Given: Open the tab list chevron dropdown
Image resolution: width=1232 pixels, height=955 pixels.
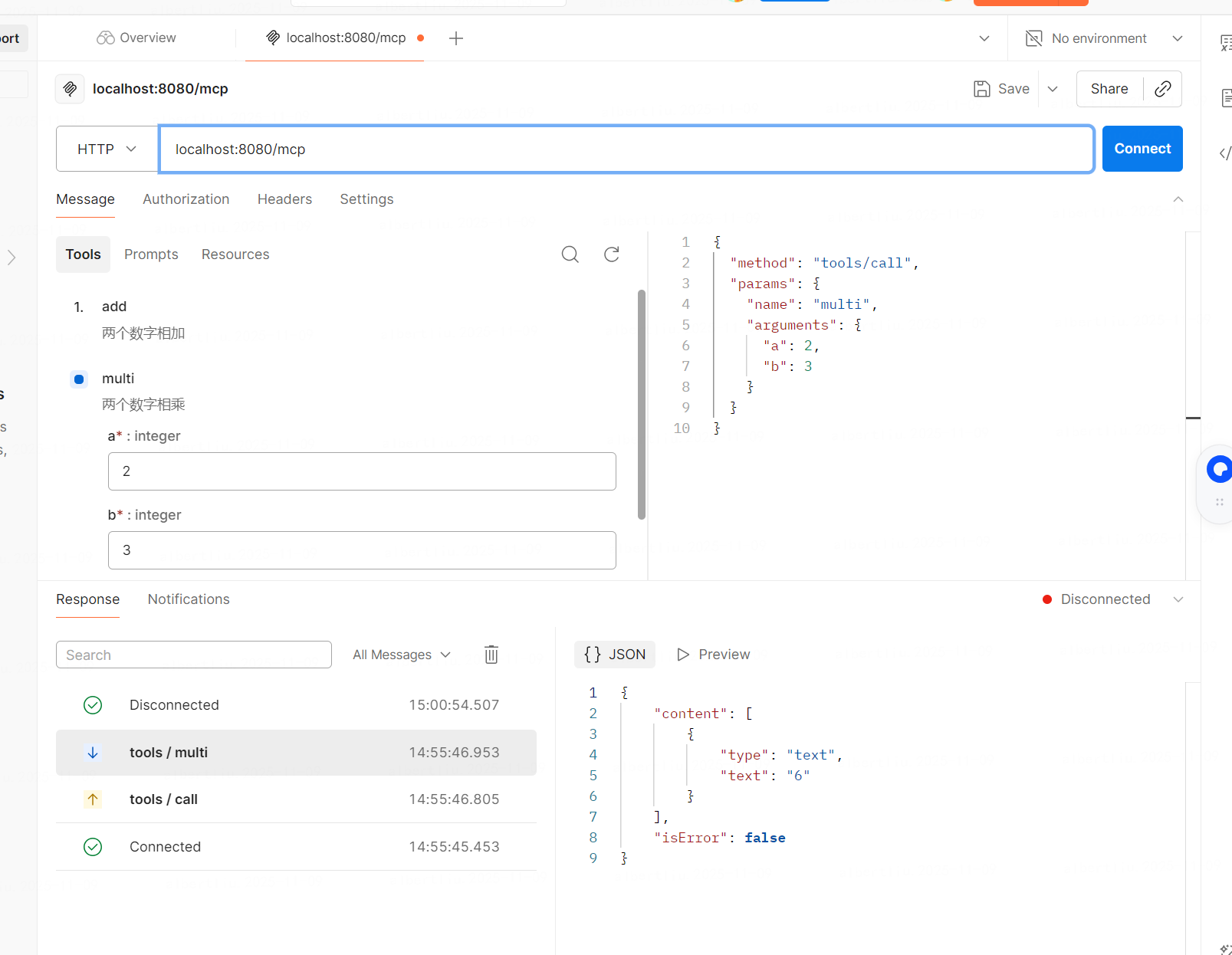Looking at the screenshot, I should coord(984,38).
